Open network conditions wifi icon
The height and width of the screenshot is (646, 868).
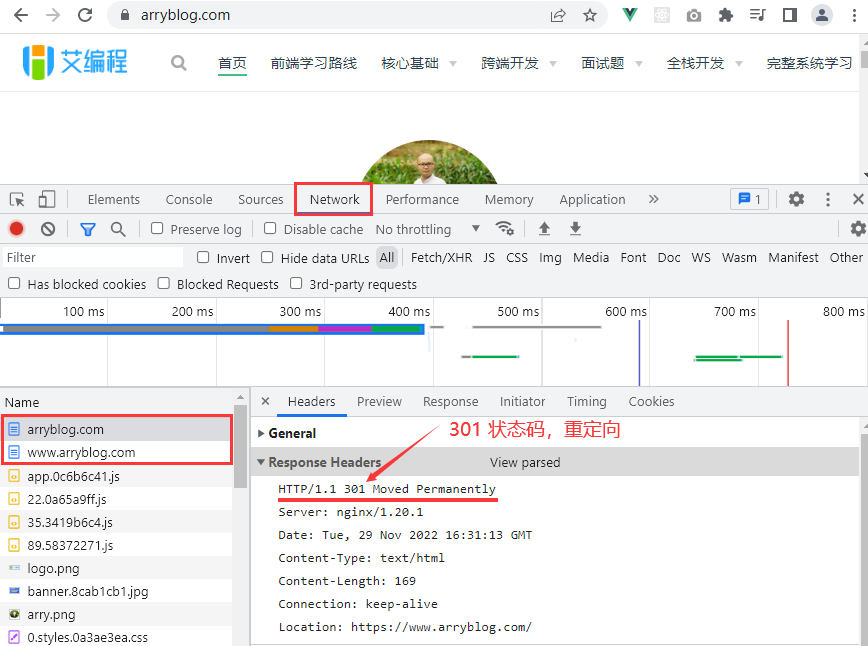(x=504, y=228)
